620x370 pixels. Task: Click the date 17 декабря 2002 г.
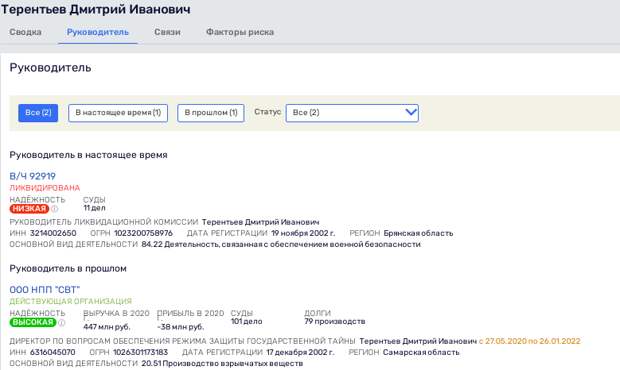(300, 352)
